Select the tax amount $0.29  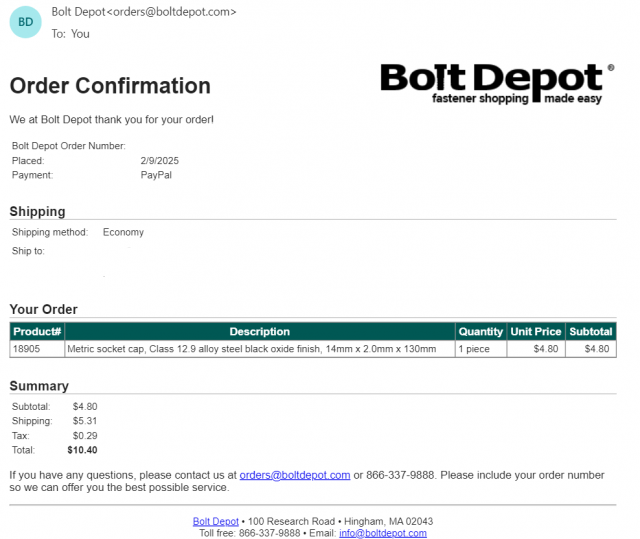(x=85, y=436)
